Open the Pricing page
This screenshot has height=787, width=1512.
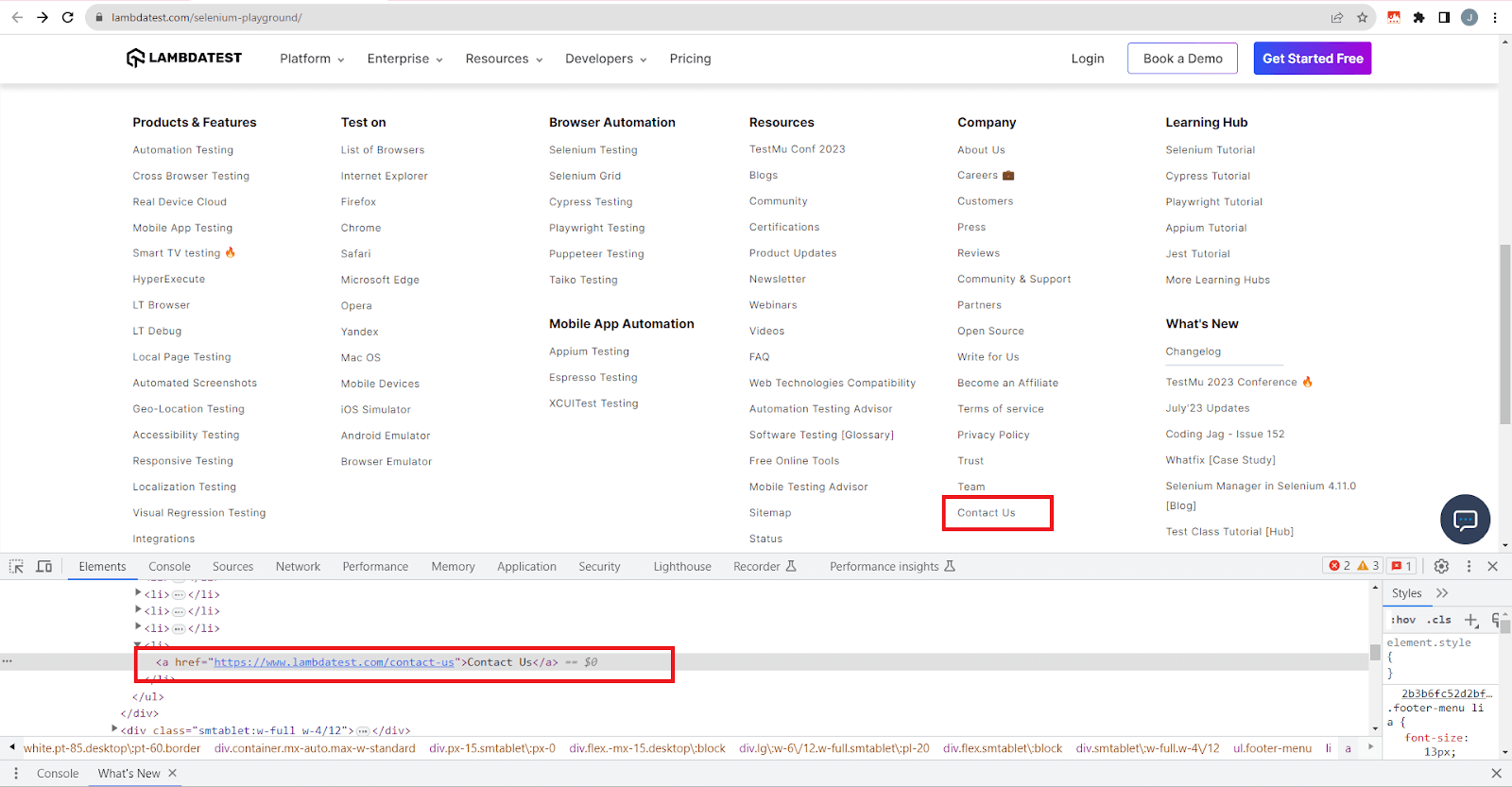click(x=690, y=59)
